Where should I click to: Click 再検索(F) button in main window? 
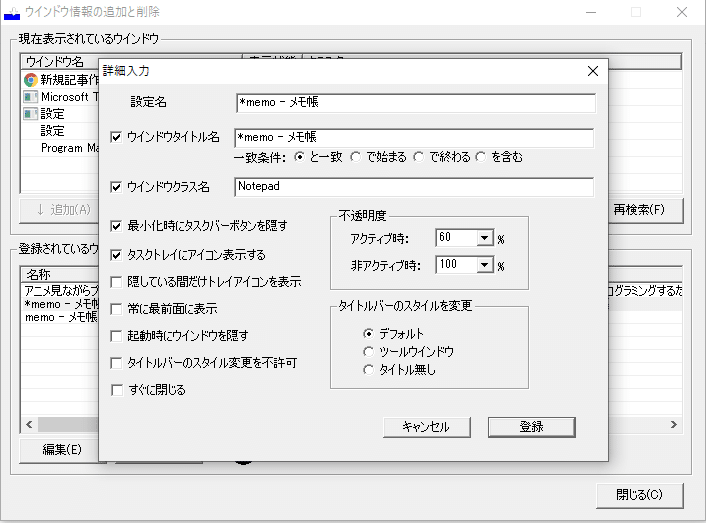point(645,210)
